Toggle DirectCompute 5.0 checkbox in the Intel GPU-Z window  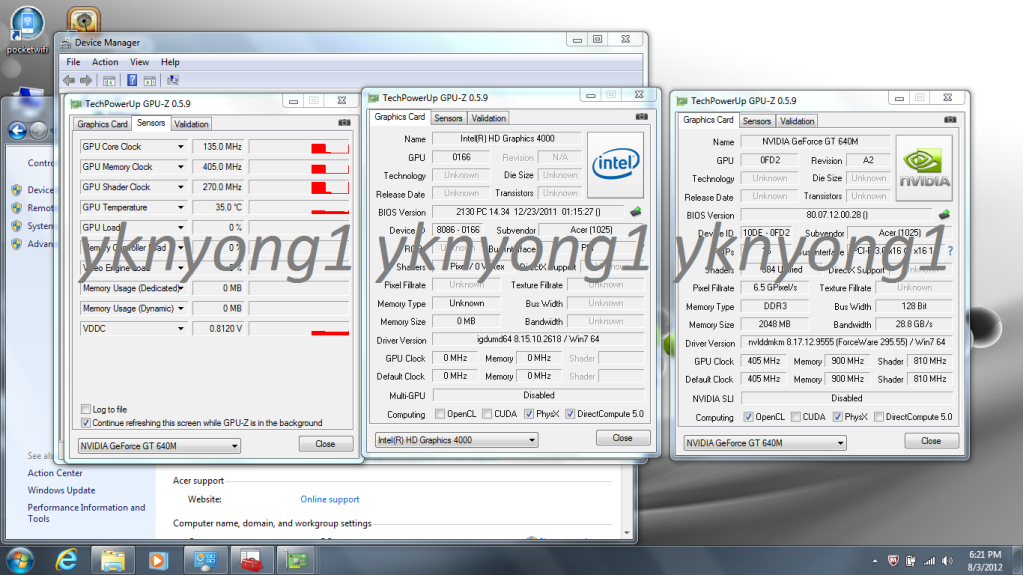pos(570,414)
